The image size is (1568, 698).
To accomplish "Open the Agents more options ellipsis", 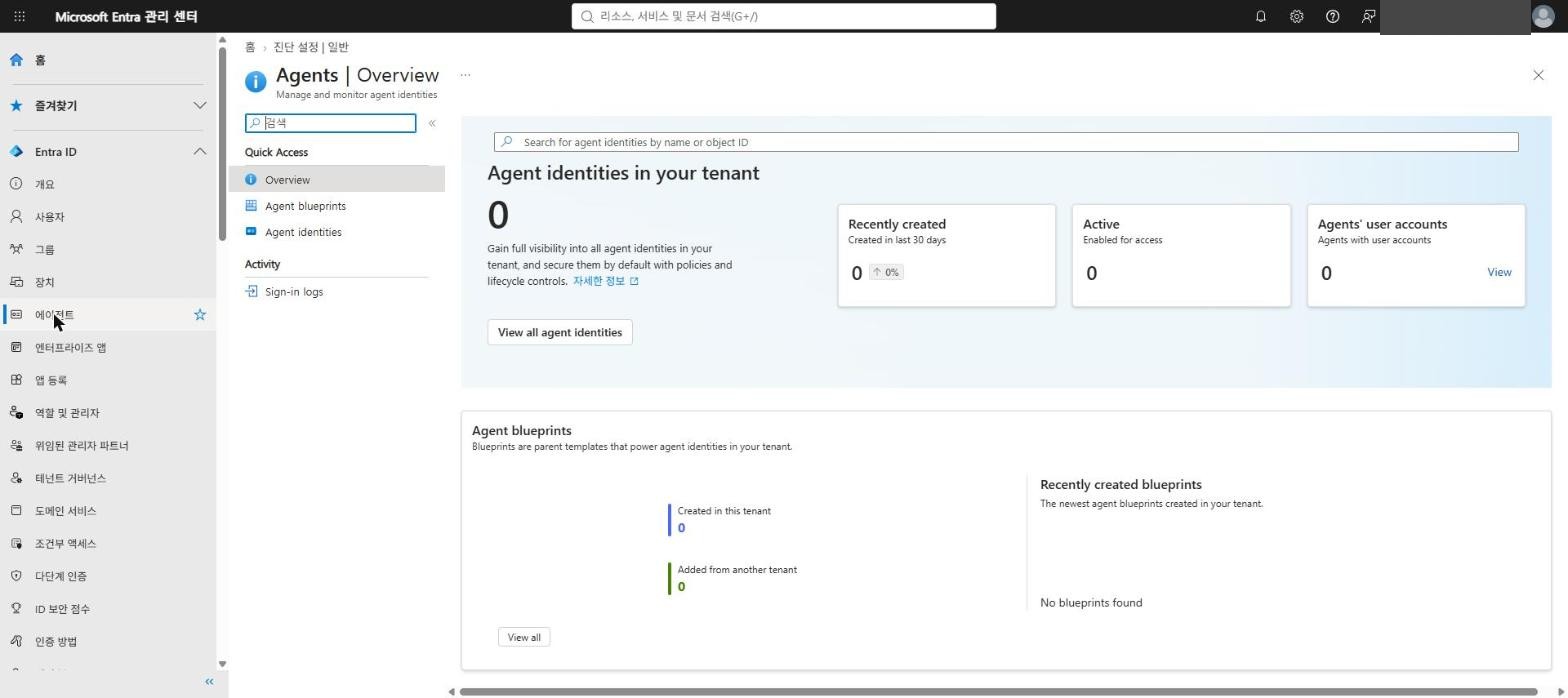I will click(x=465, y=75).
